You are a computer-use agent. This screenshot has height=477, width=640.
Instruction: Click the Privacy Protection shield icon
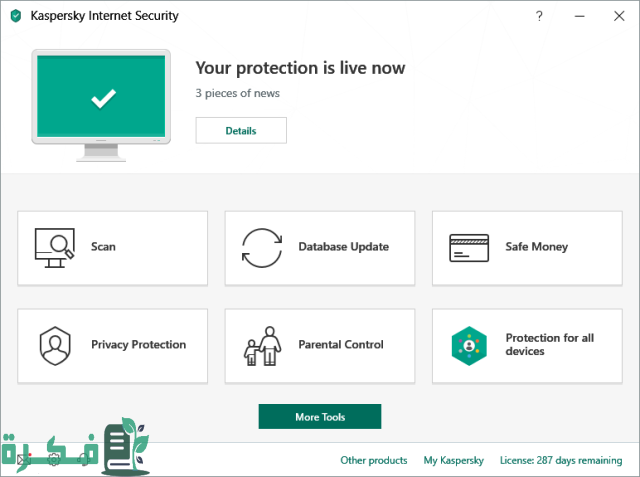(54, 345)
